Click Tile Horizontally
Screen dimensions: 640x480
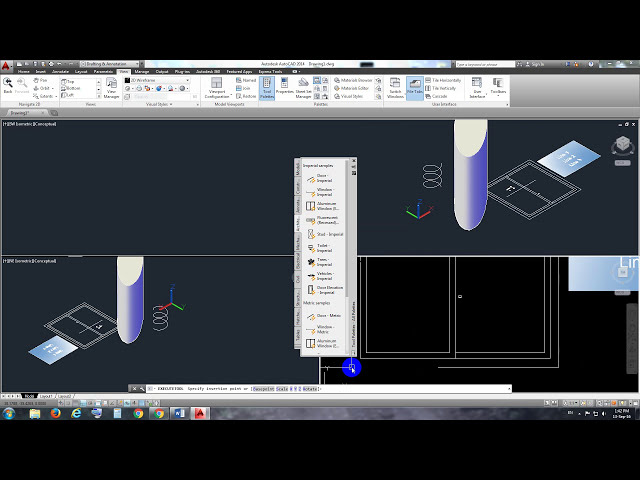pos(443,80)
